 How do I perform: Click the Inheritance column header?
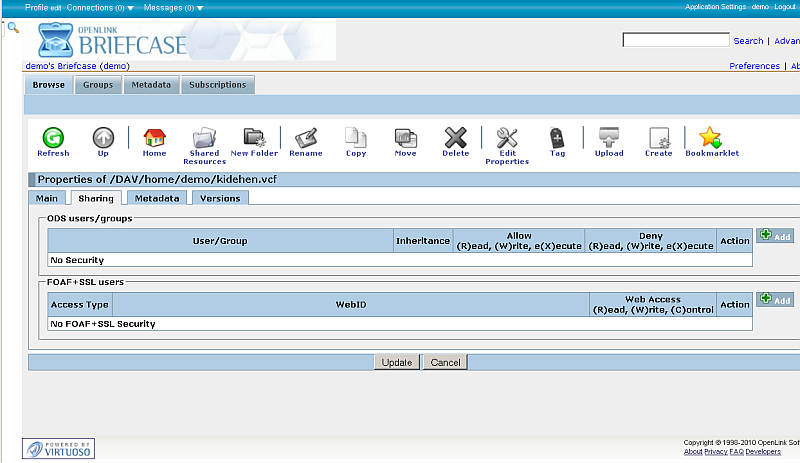tap(423, 240)
